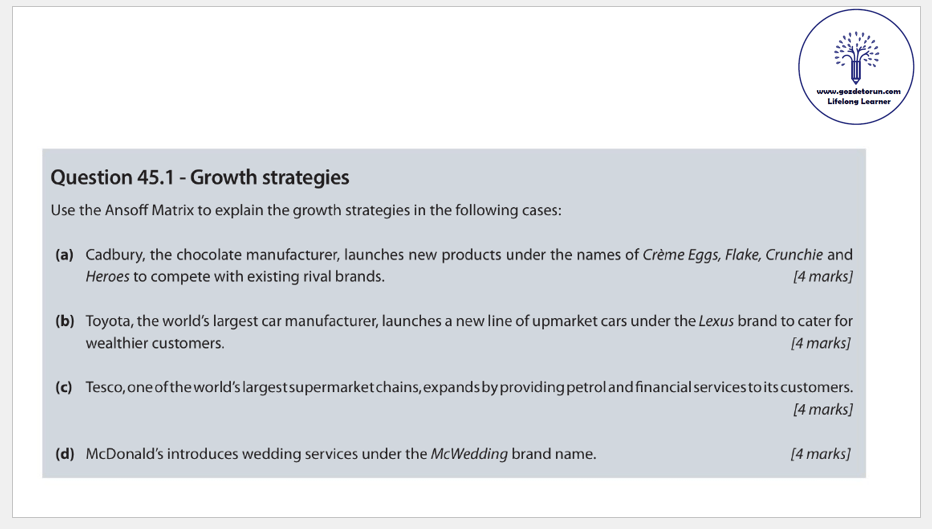Open the www.gozdetorun.com website link
The image size is (932, 529).
858,91
